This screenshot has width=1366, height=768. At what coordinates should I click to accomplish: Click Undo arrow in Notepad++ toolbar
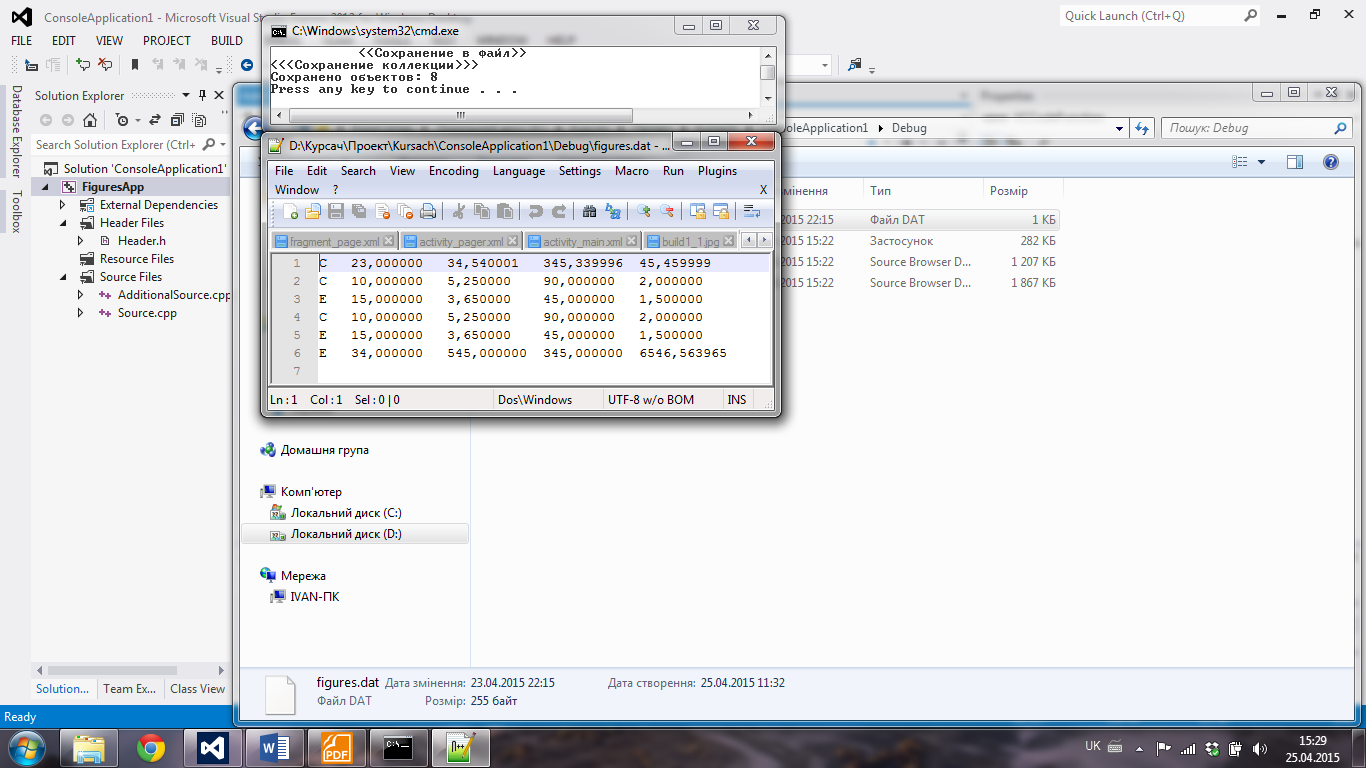click(536, 211)
